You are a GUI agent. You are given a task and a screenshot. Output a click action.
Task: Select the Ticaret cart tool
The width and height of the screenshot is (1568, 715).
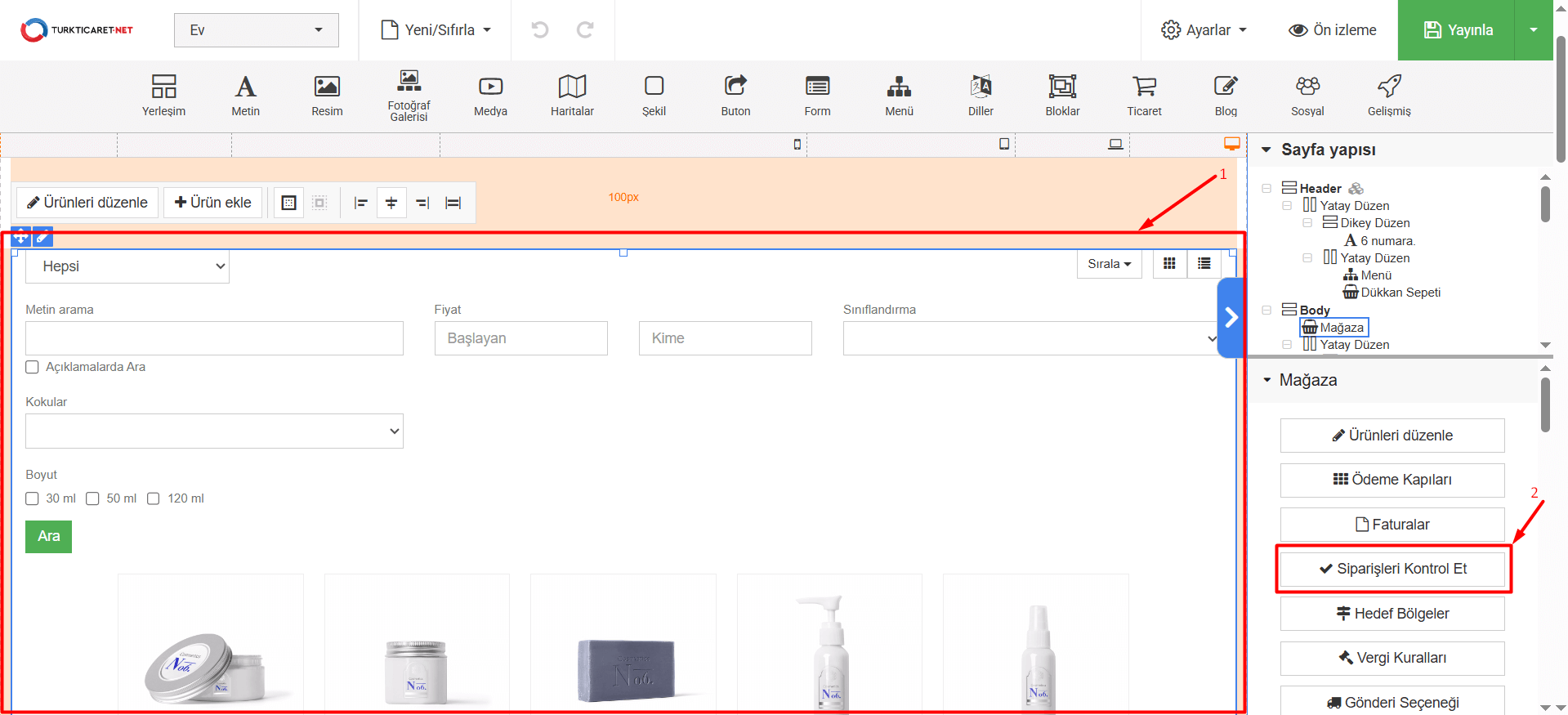[x=1144, y=95]
